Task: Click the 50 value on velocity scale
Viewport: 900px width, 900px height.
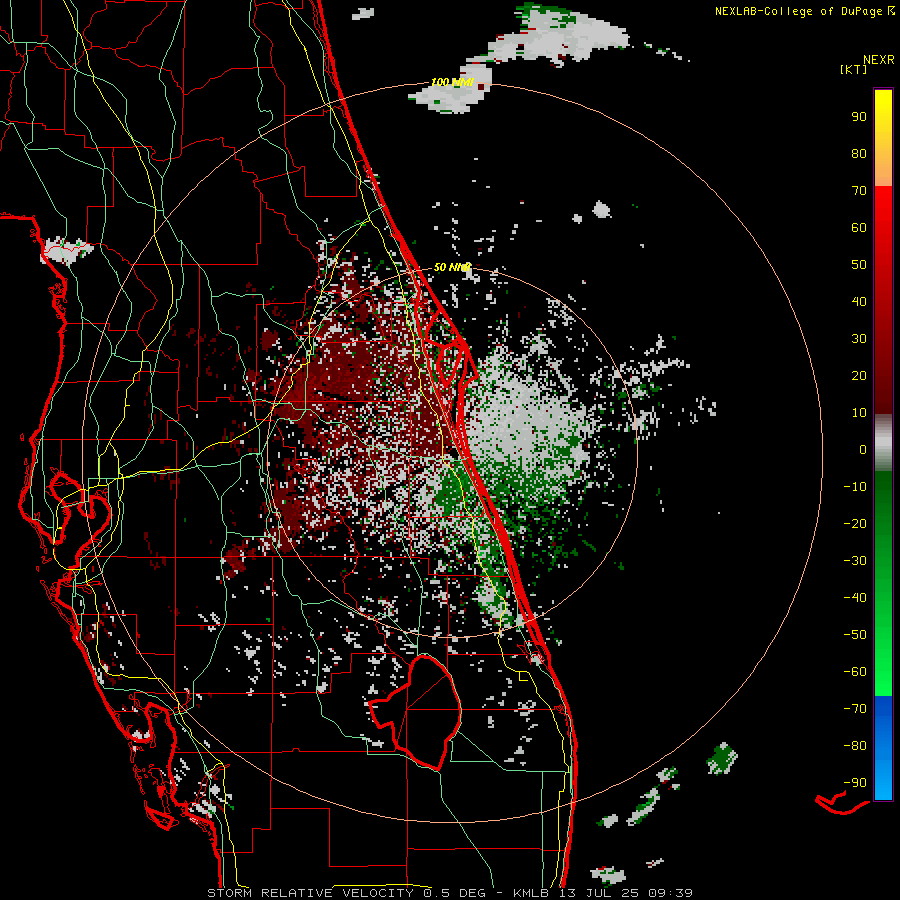Action: pyautogui.click(x=859, y=265)
